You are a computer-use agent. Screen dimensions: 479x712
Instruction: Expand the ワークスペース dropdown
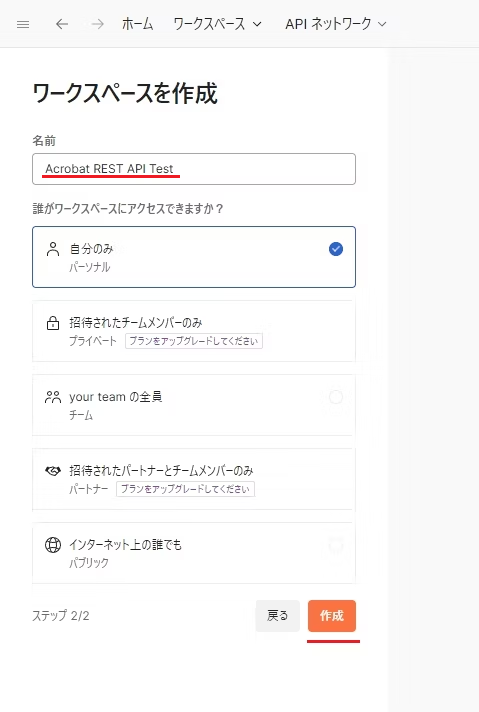(x=217, y=24)
